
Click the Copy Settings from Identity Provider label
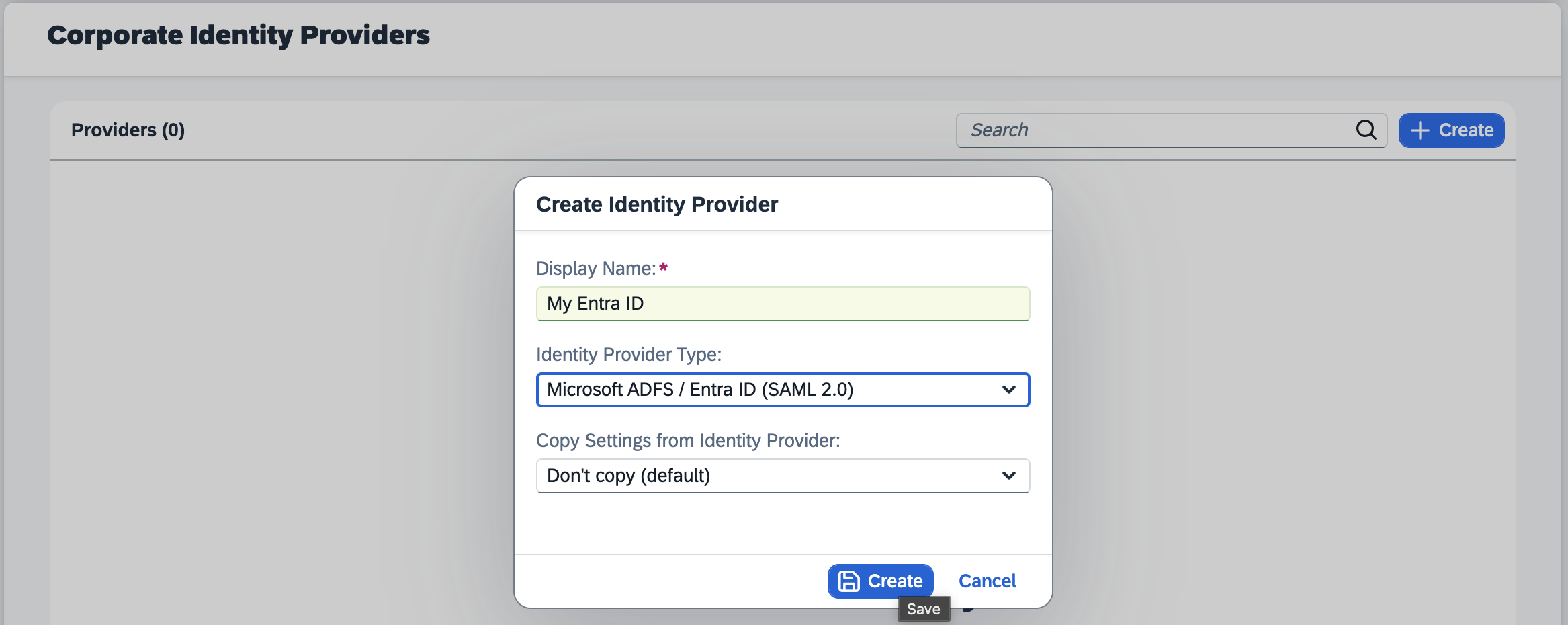tap(687, 440)
